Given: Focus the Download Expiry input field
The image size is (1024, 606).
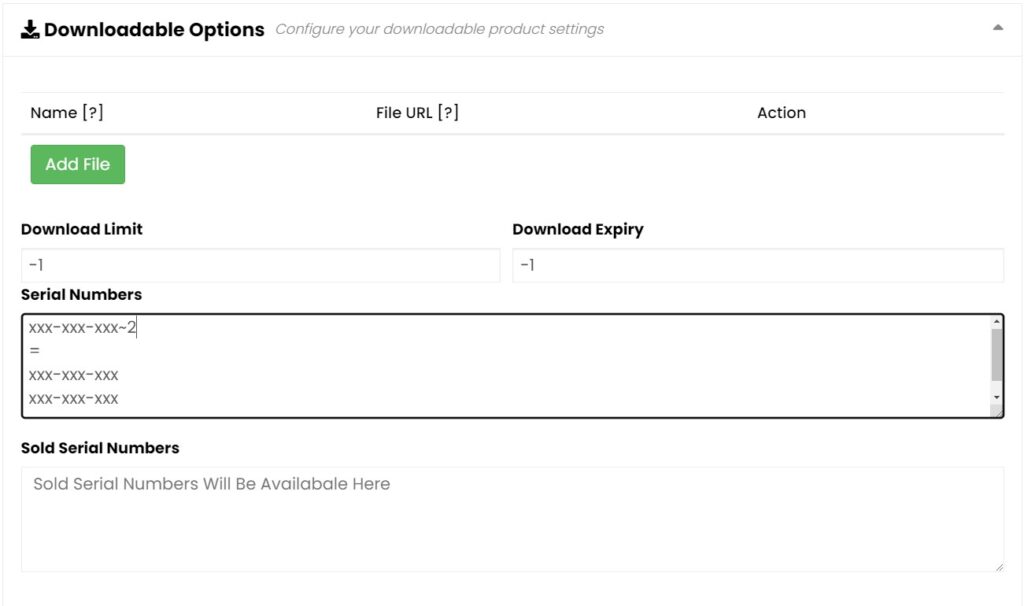Looking at the screenshot, I should point(758,265).
